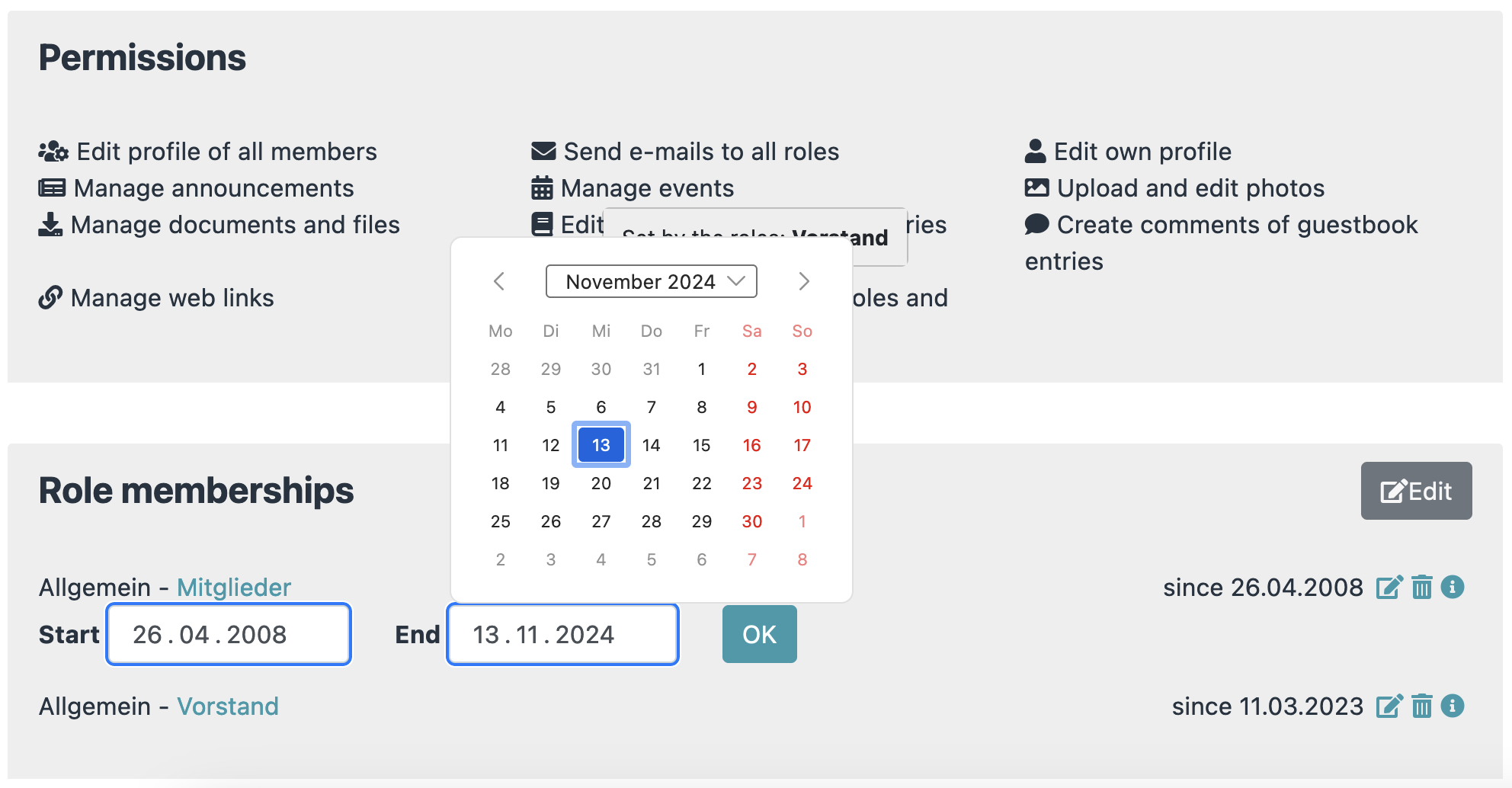Click the End date input field
This screenshot has width=1512, height=788.
pyautogui.click(x=562, y=634)
